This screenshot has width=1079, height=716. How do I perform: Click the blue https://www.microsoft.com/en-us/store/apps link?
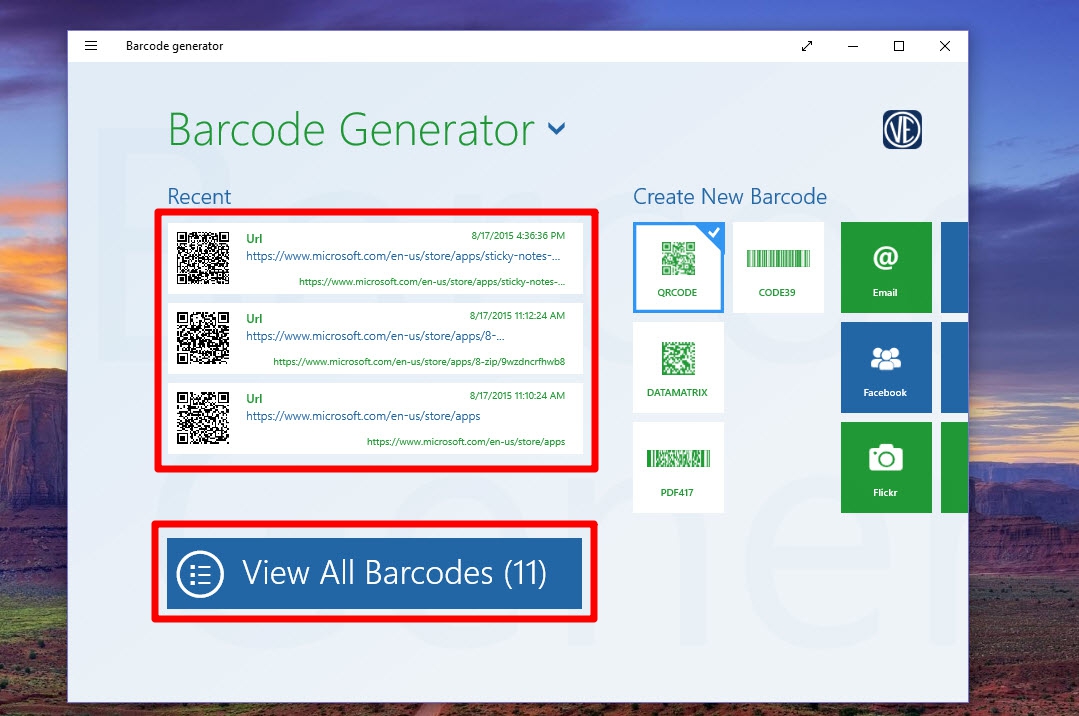[363, 416]
